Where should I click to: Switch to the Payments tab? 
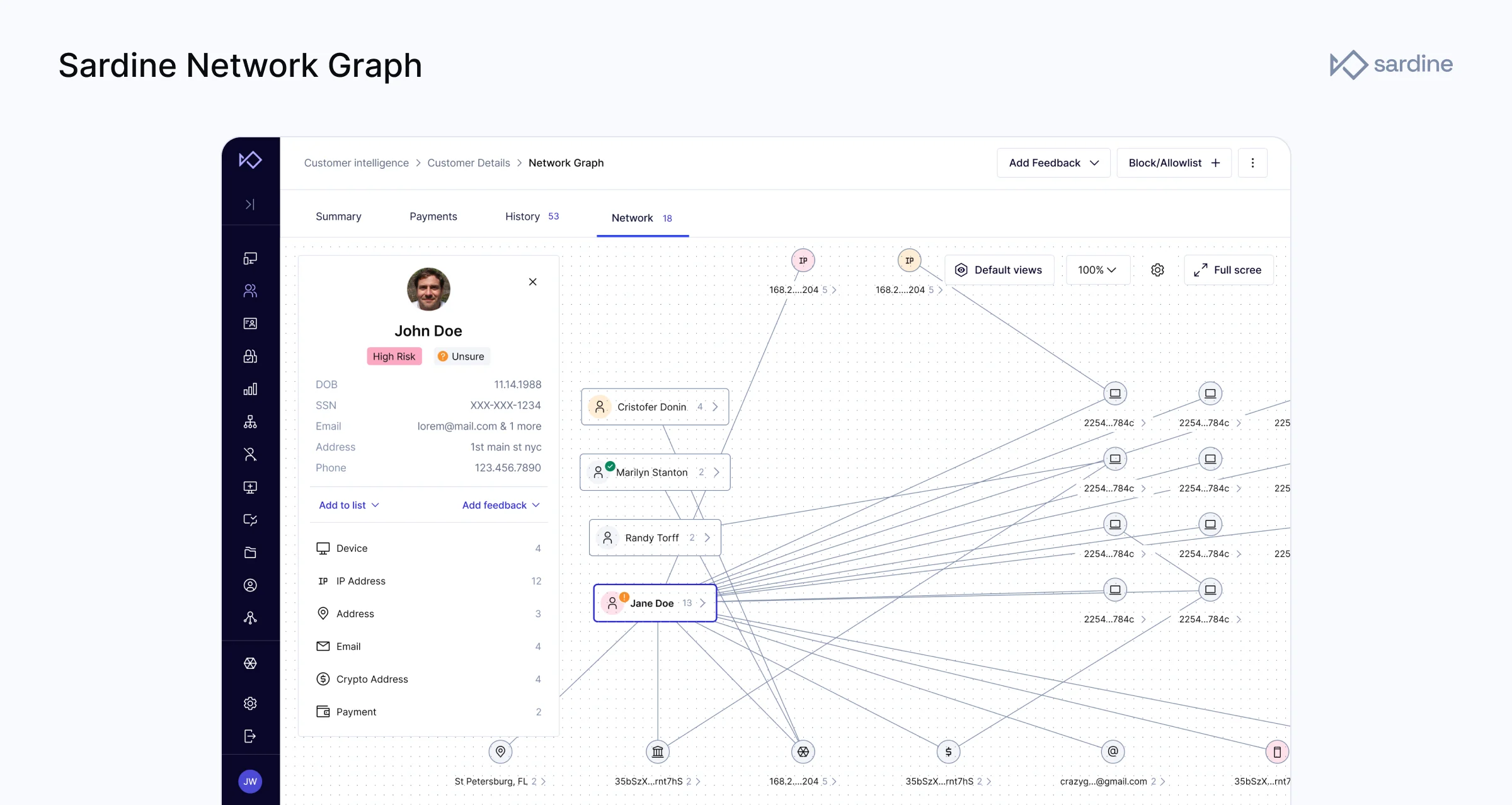pyautogui.click(x=433, y=216)
